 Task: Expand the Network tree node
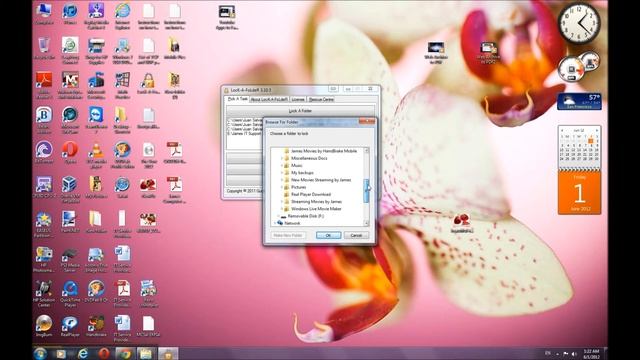coord(275,223)
